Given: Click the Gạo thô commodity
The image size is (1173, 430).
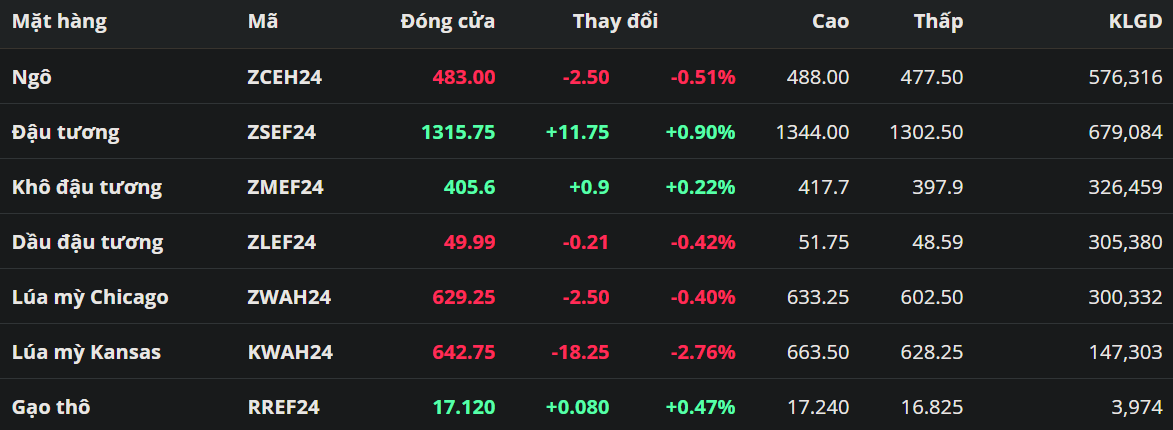Looking at the screenshot, I should (x=52, y=407).
